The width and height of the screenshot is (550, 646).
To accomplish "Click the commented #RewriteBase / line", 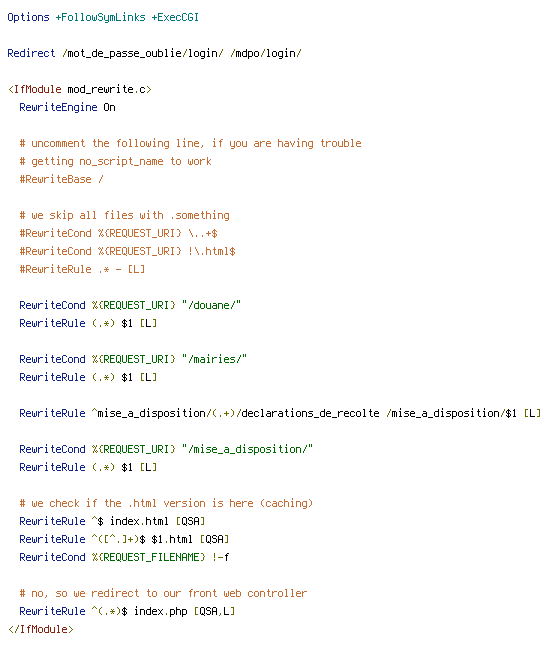I will 61,179.
